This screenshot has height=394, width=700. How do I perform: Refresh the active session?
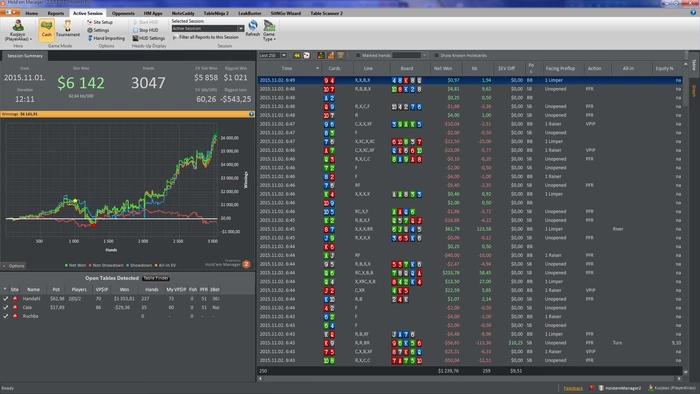[x=253, y=28]
